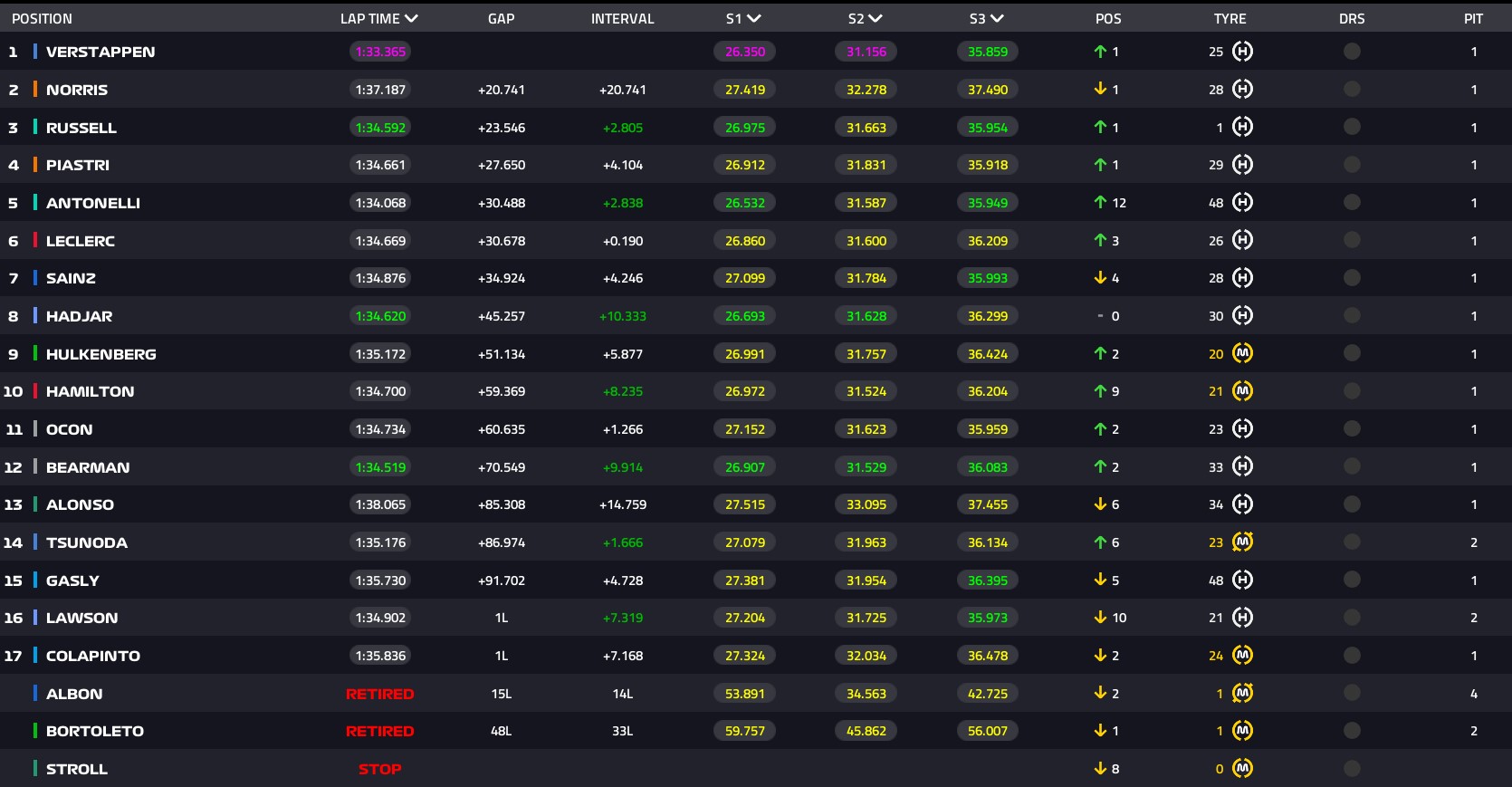This screenshot has height=787, width=1512.
Task: Click Albon's medium tyre icon
Action: [1242, 694]
